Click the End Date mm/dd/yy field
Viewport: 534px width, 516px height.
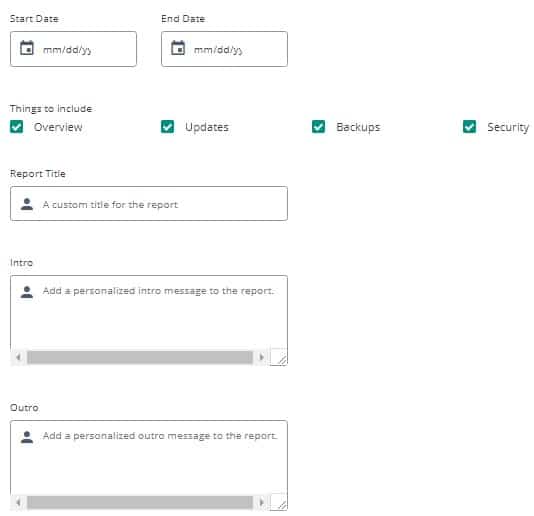[x=224, y=49]
